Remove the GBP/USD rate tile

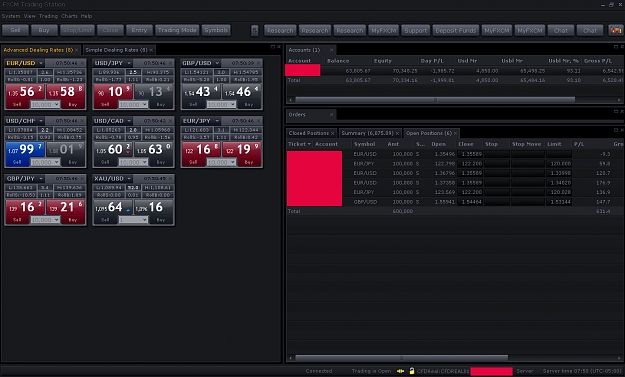[259, 63]
